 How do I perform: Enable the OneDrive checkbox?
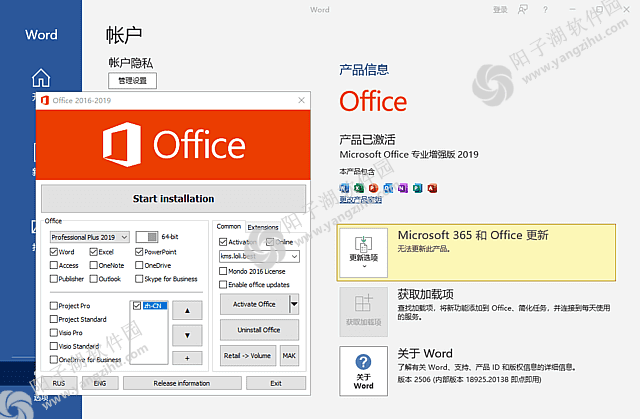click(139, 265)
